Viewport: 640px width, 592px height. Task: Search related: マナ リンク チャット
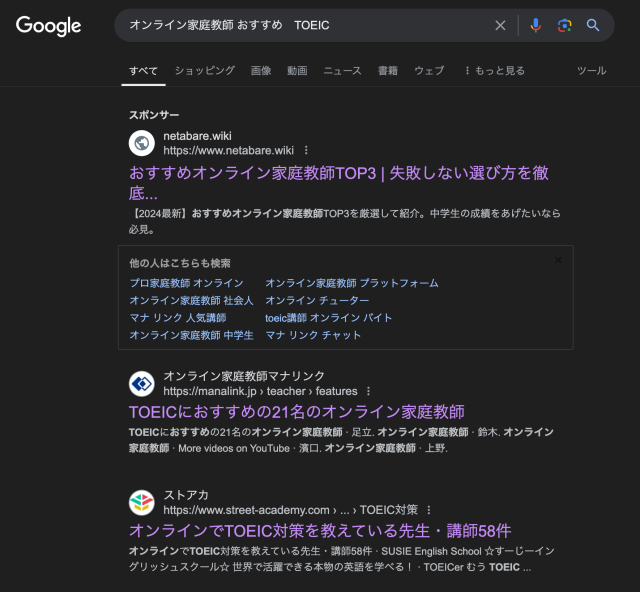tap(313, 335)
